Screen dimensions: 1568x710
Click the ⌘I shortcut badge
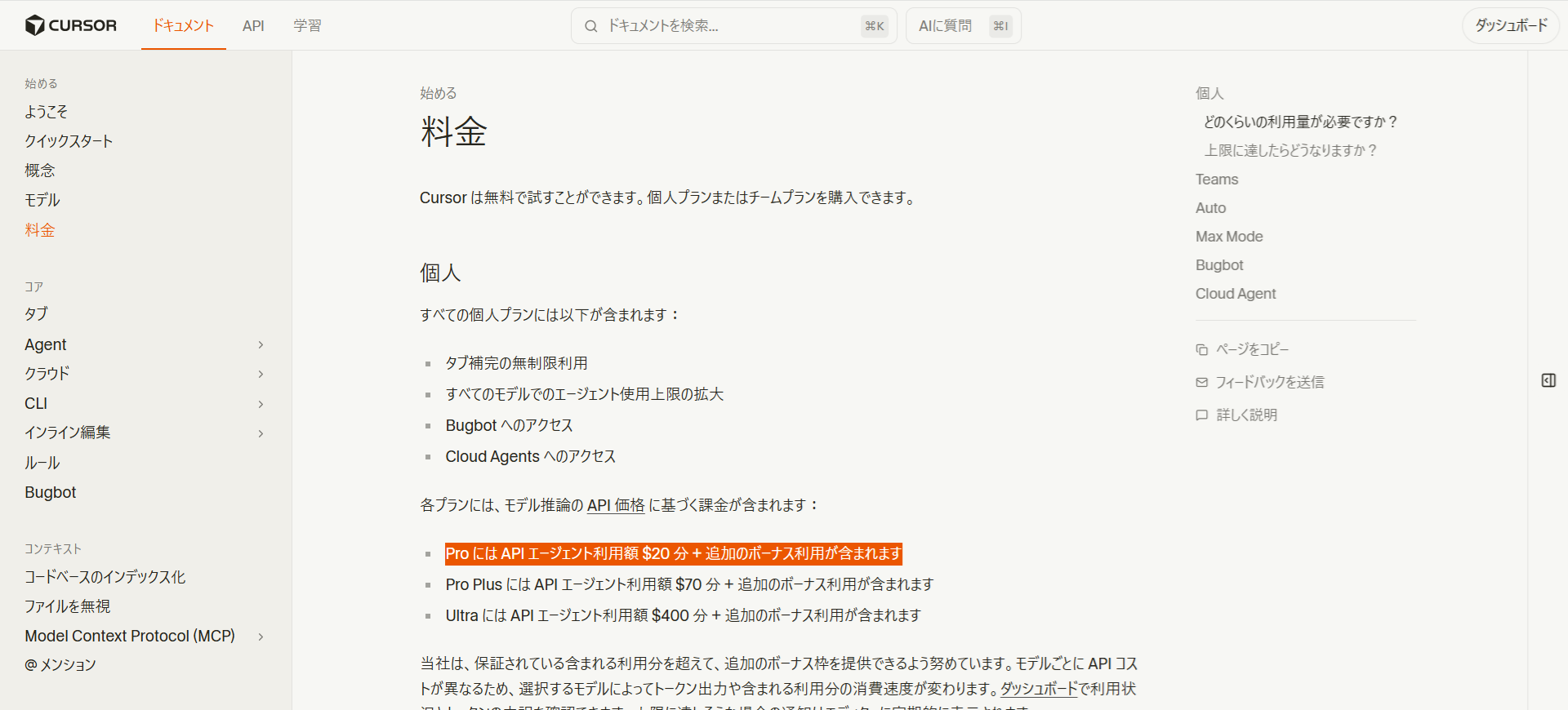(x=1000, y=26)
